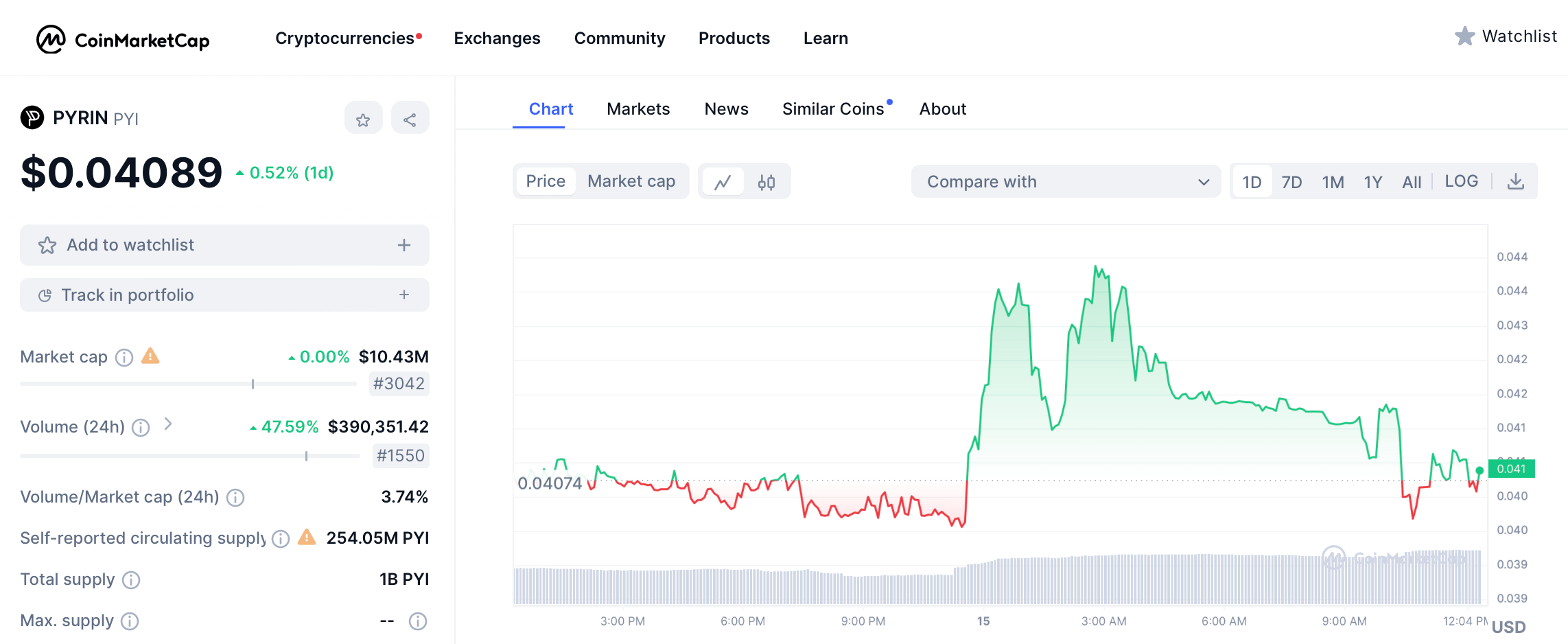
Task: Open Watchlist link in header
Action: (1506, 36)
